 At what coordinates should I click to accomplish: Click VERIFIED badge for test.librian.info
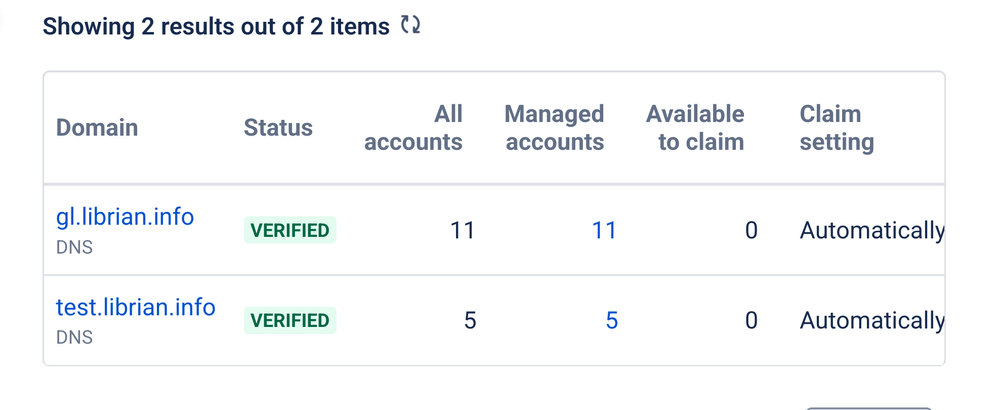(x=290, y=320)
